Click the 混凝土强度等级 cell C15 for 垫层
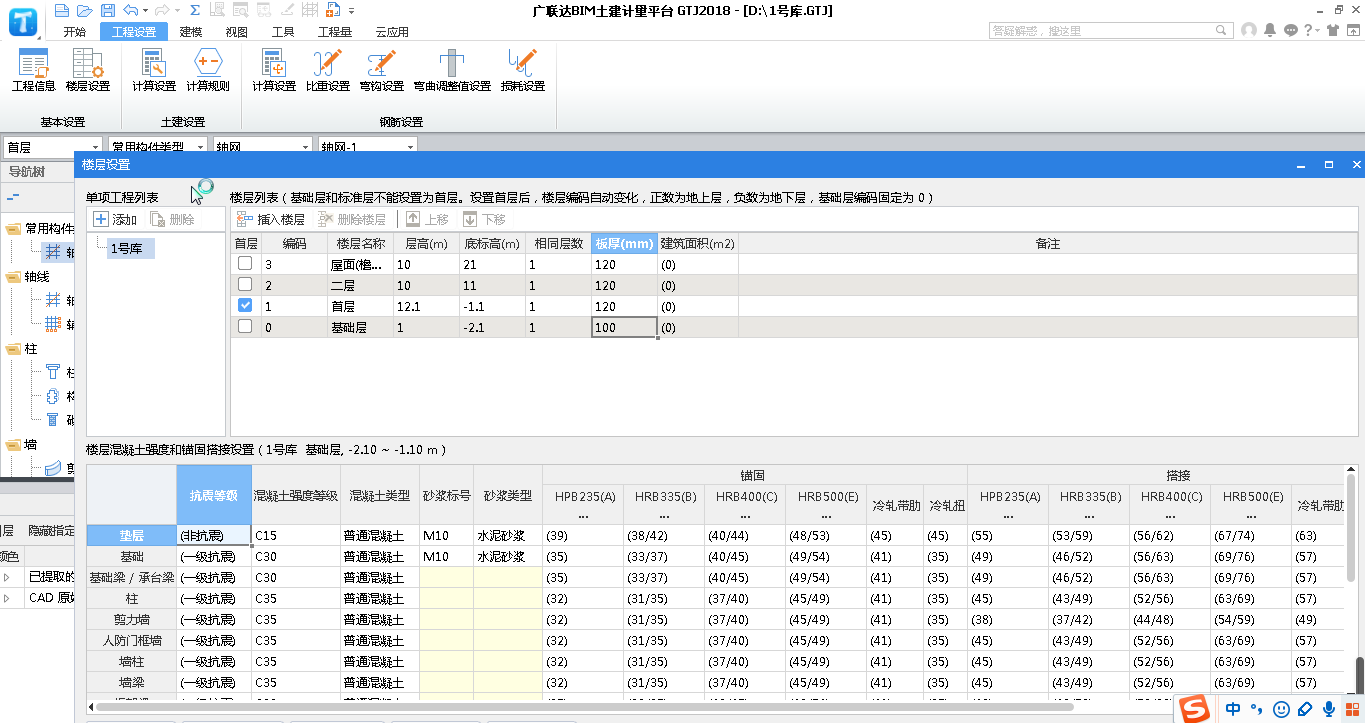This screenshot has height=723, width=1365. click(x=296, y=536)
